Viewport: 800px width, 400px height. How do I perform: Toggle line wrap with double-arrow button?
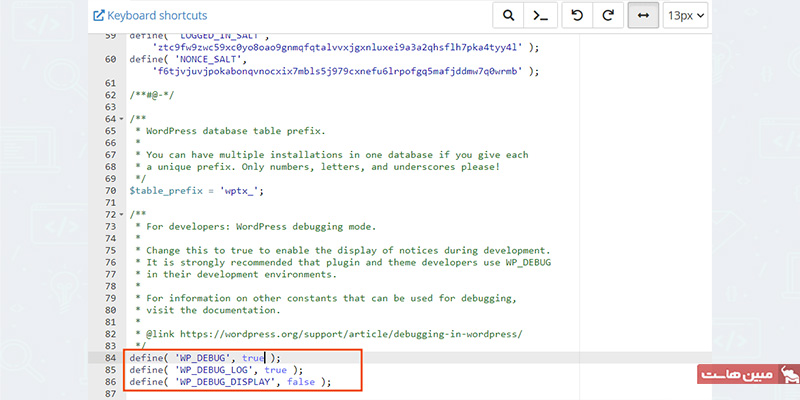(642, 16)
